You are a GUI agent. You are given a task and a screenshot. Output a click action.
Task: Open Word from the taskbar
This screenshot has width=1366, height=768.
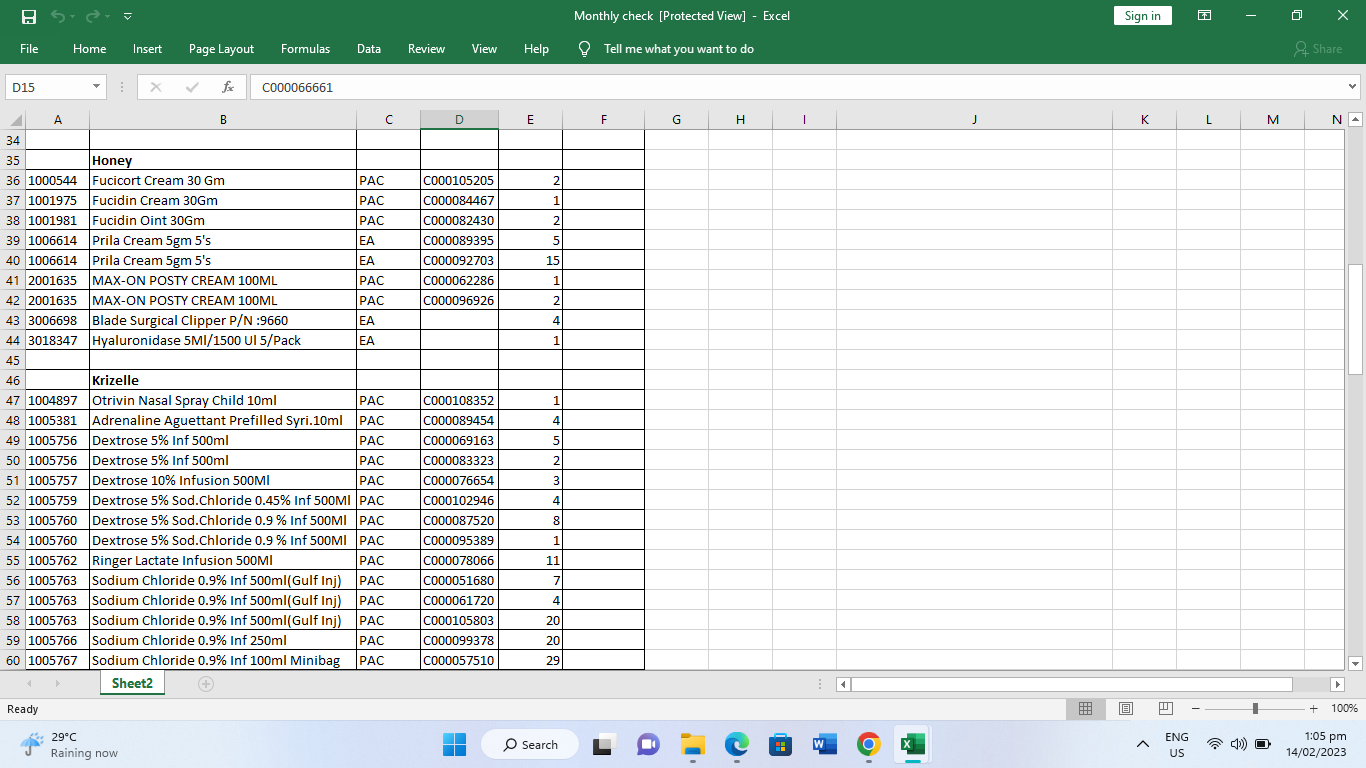pyautogui.click(x=825, y=744)
